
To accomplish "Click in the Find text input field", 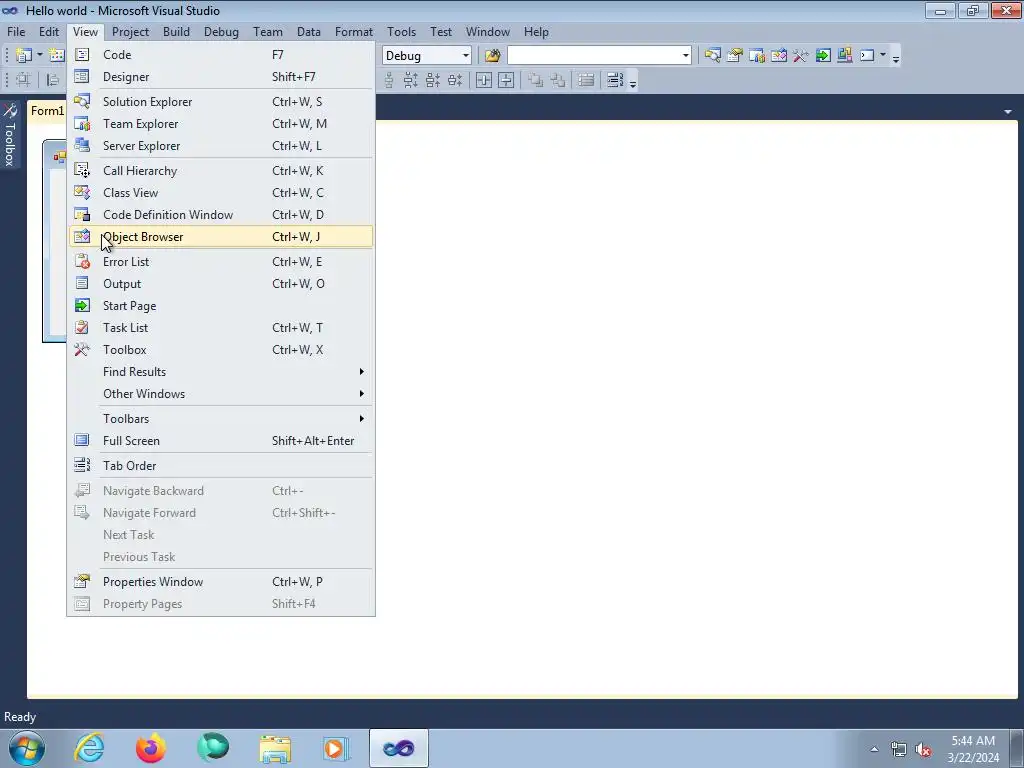I will [x=593, y=56].
